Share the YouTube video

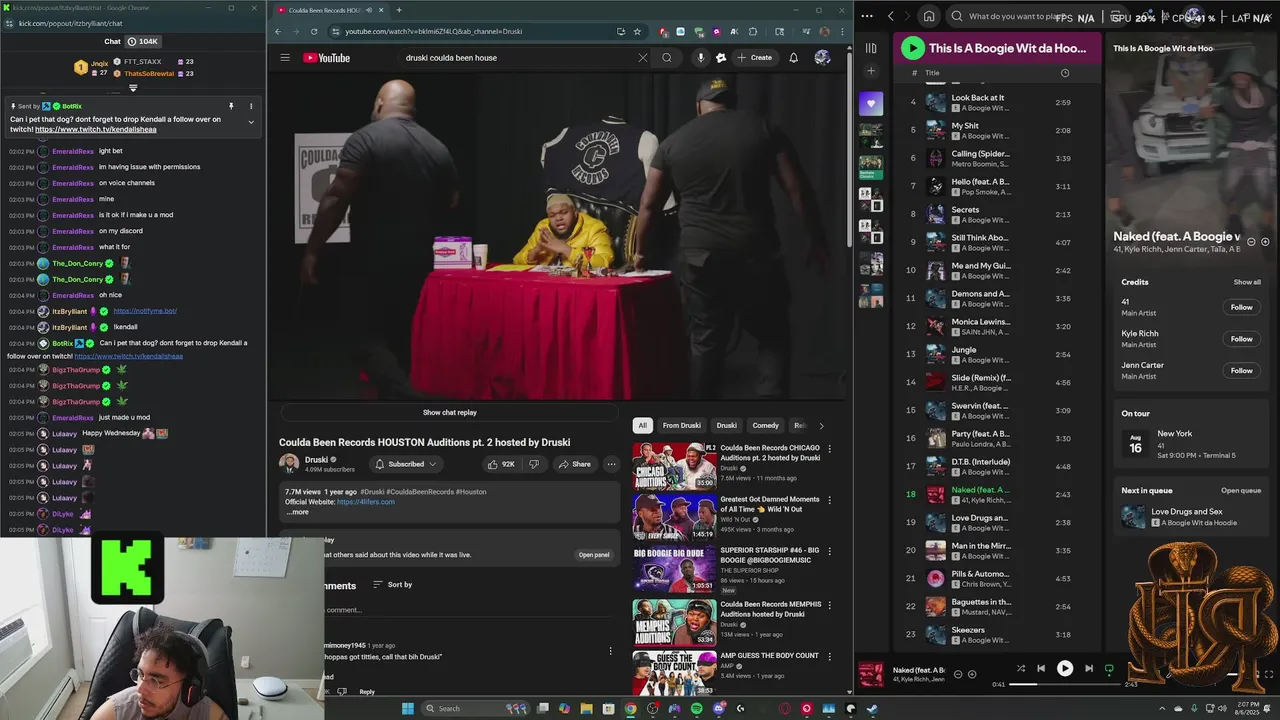[x=574, y=464]
